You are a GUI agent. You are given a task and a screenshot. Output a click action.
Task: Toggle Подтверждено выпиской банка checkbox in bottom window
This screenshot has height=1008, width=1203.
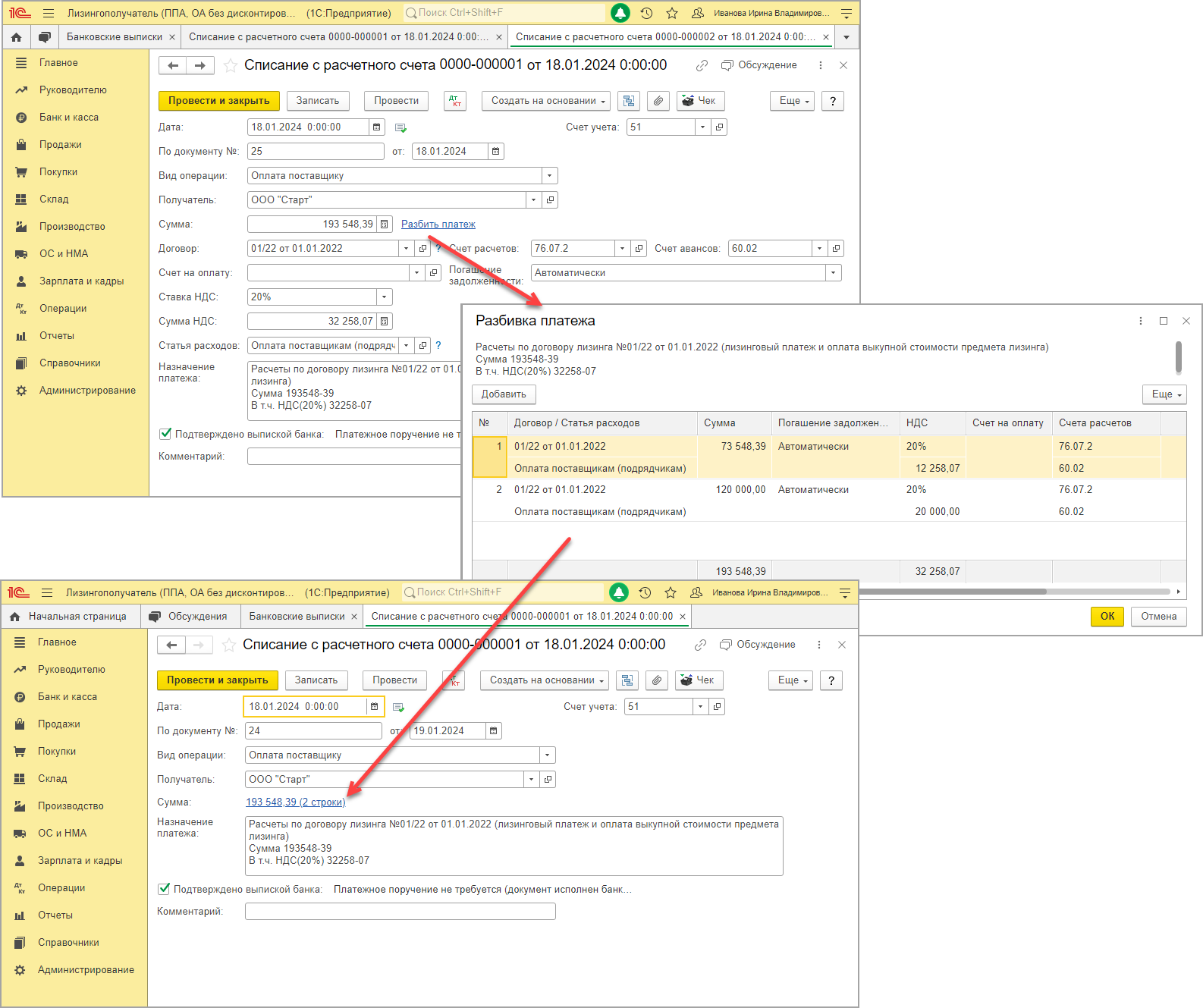[x=164, y=889]
